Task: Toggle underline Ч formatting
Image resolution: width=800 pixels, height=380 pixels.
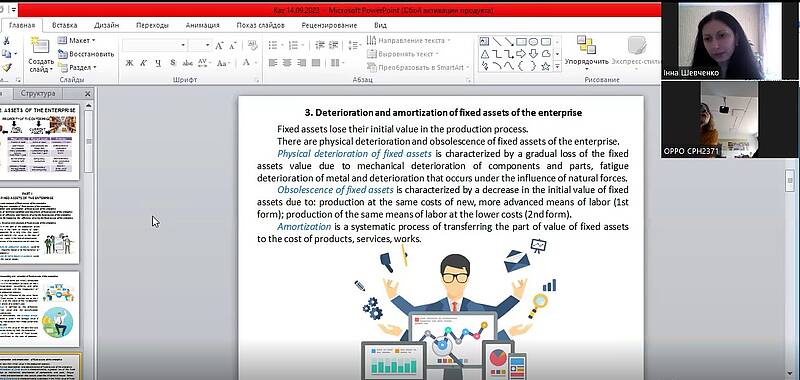Action: 158,63
